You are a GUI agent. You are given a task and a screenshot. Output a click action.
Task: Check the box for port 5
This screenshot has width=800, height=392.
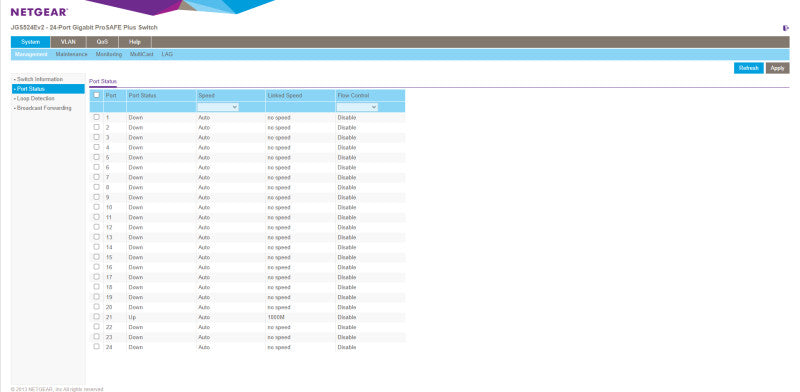tap(96, 157)
